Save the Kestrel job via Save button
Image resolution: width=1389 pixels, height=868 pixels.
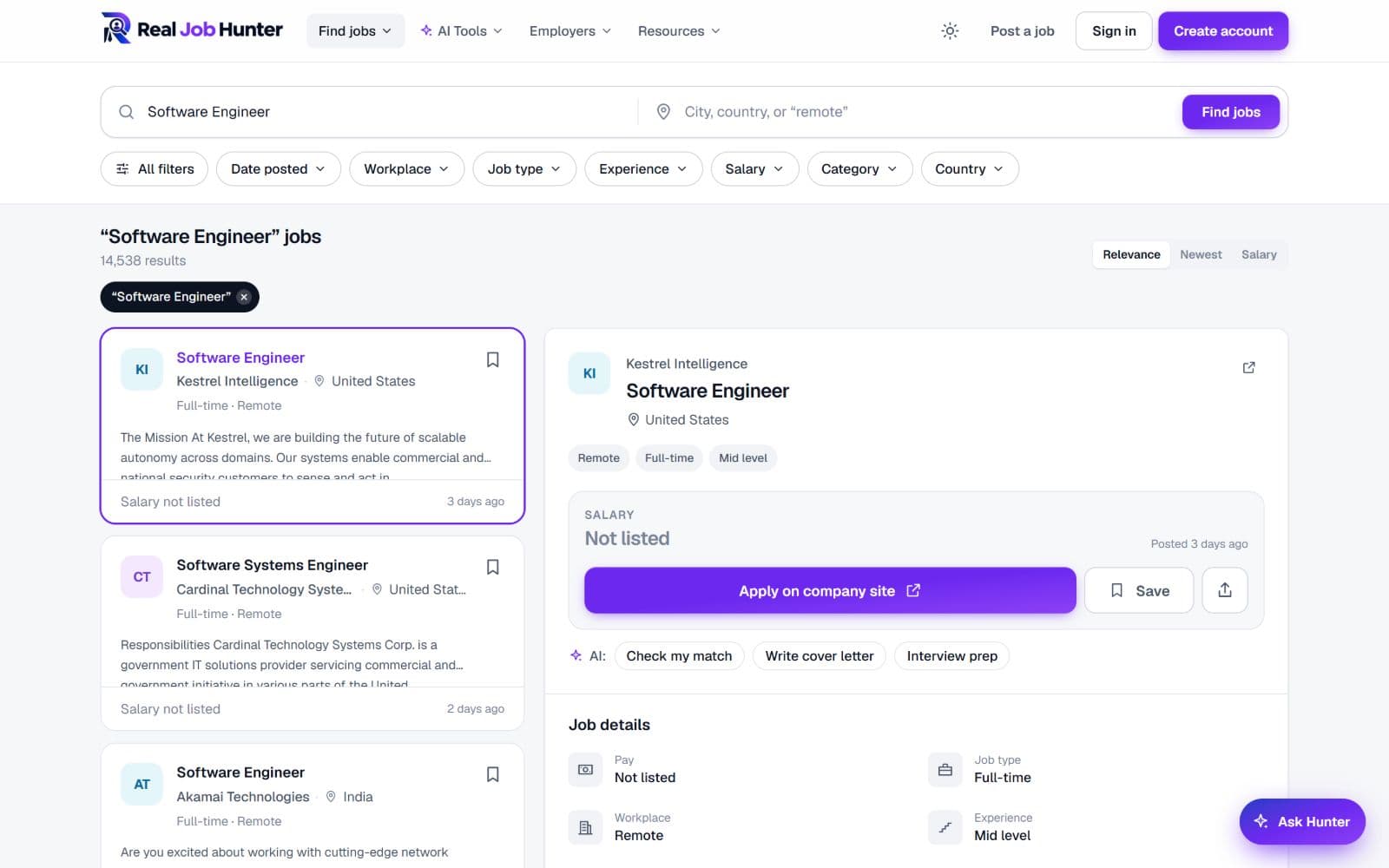pyautogui.click(x=1139, y=590)
